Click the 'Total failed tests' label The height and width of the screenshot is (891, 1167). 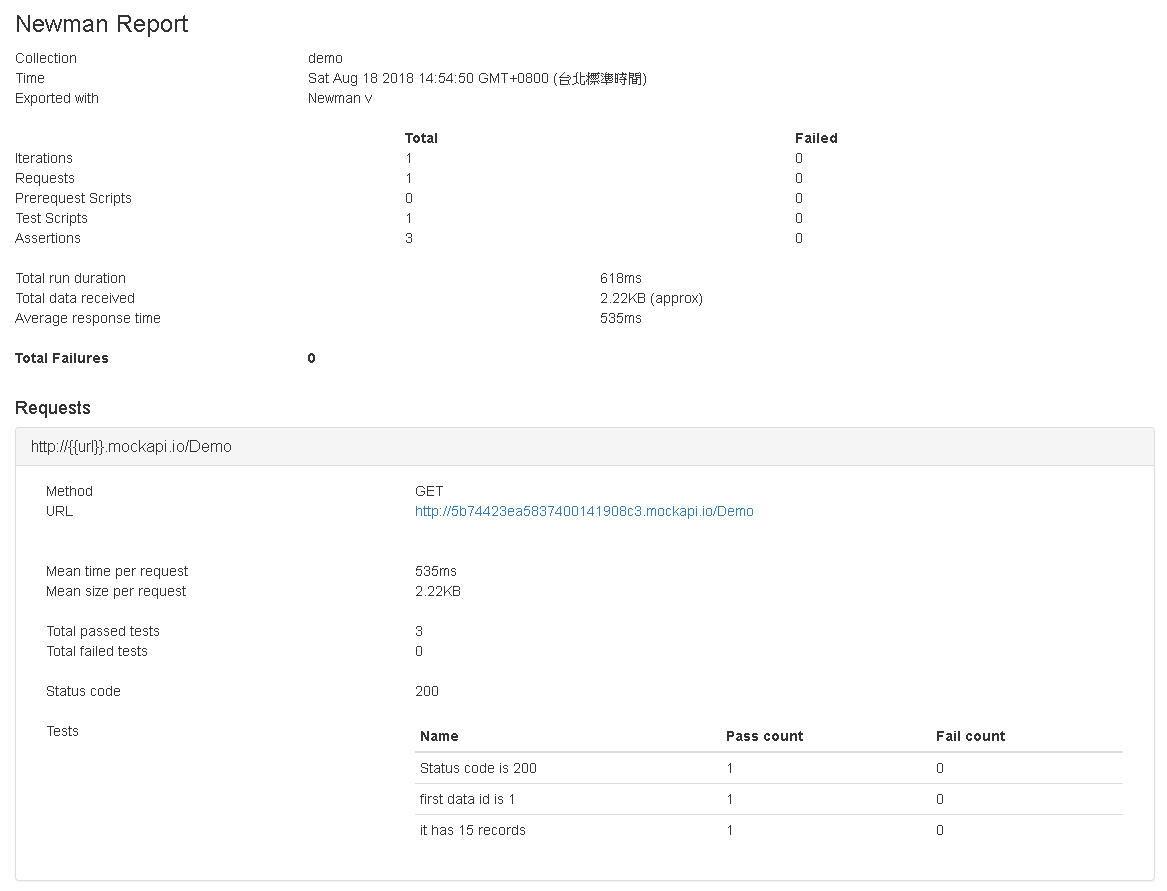[x=97, y=651]
